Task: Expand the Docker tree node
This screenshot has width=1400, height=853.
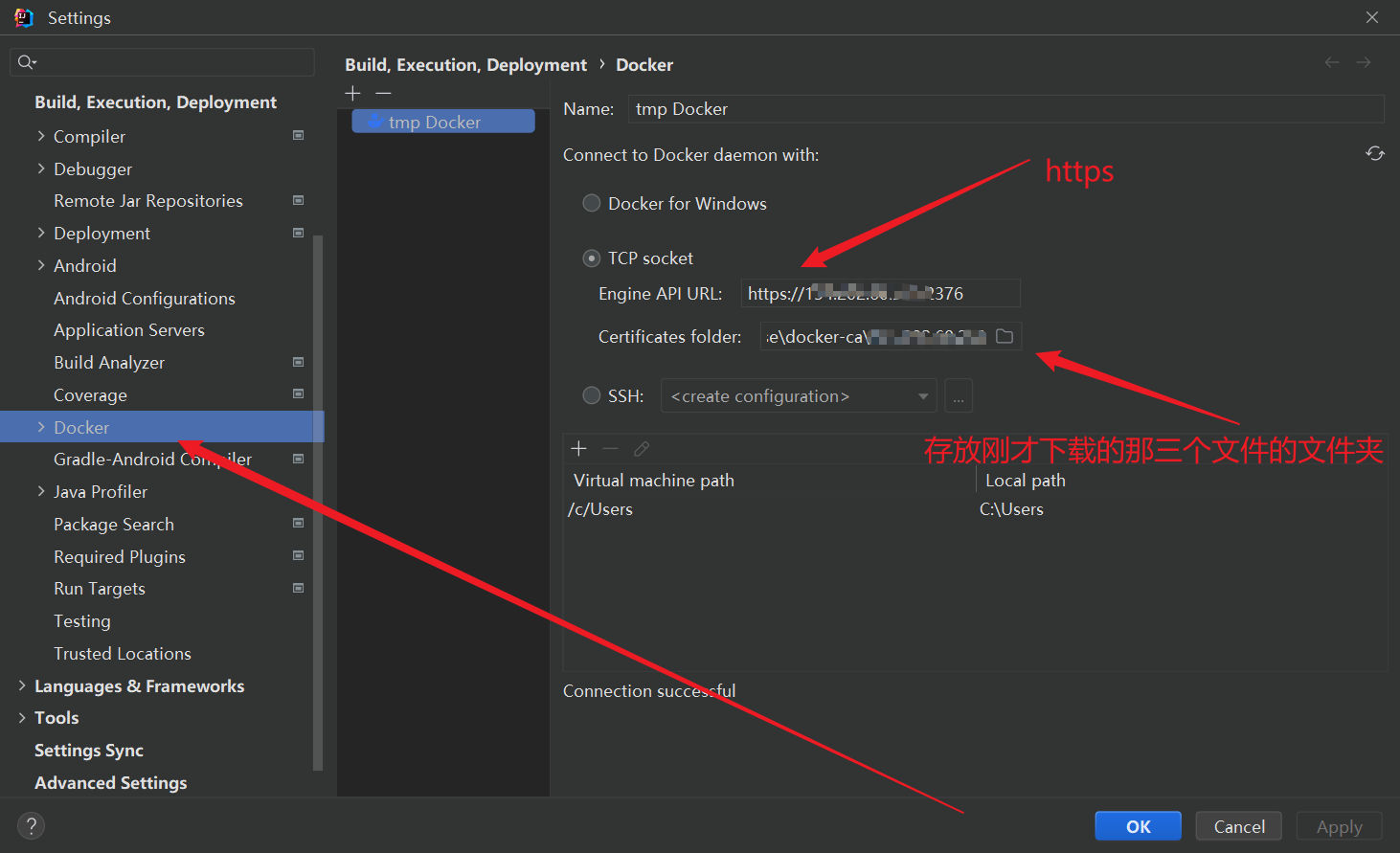Action: (x=41, y=427)
